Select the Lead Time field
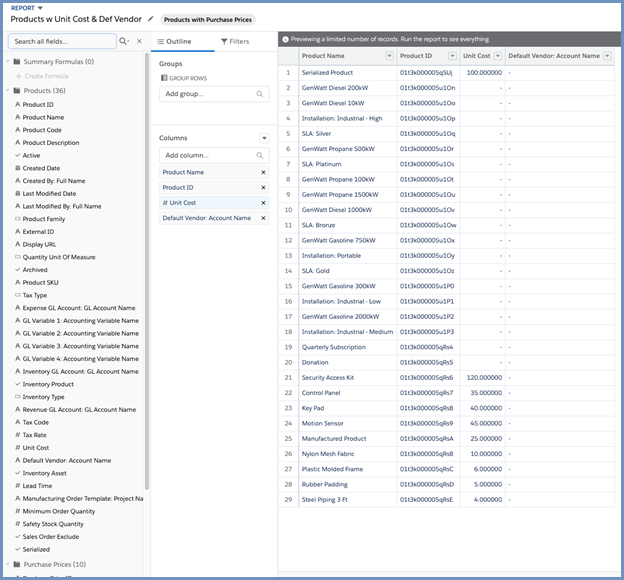The image size is (624, 580). click(37, 486)
